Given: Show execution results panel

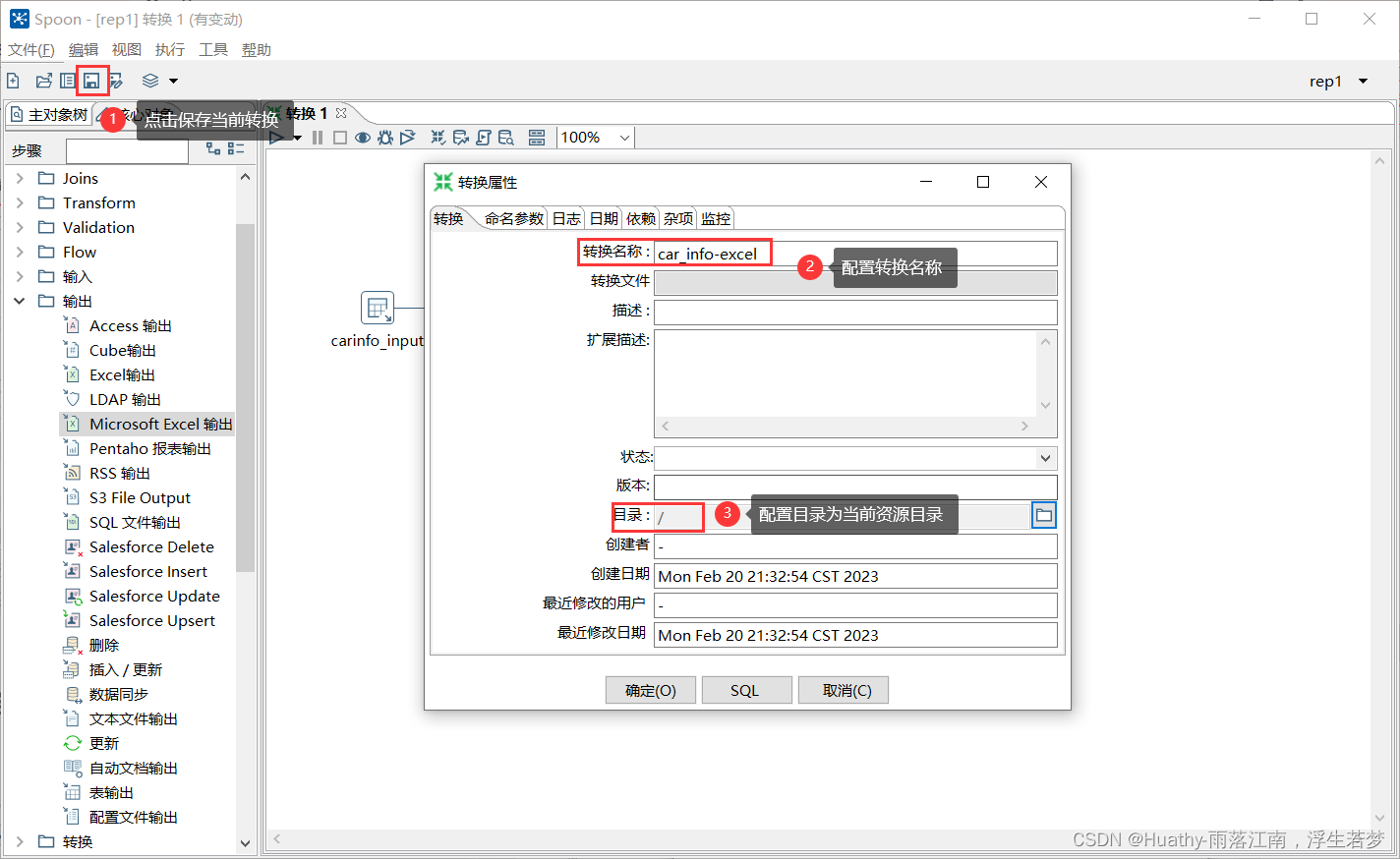Looking at the screenshot, I should [537, 138].
